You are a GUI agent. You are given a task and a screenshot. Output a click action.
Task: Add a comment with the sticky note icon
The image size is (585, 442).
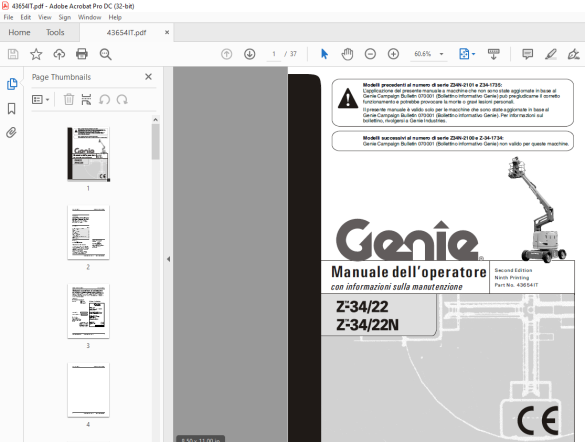[527, 54]
